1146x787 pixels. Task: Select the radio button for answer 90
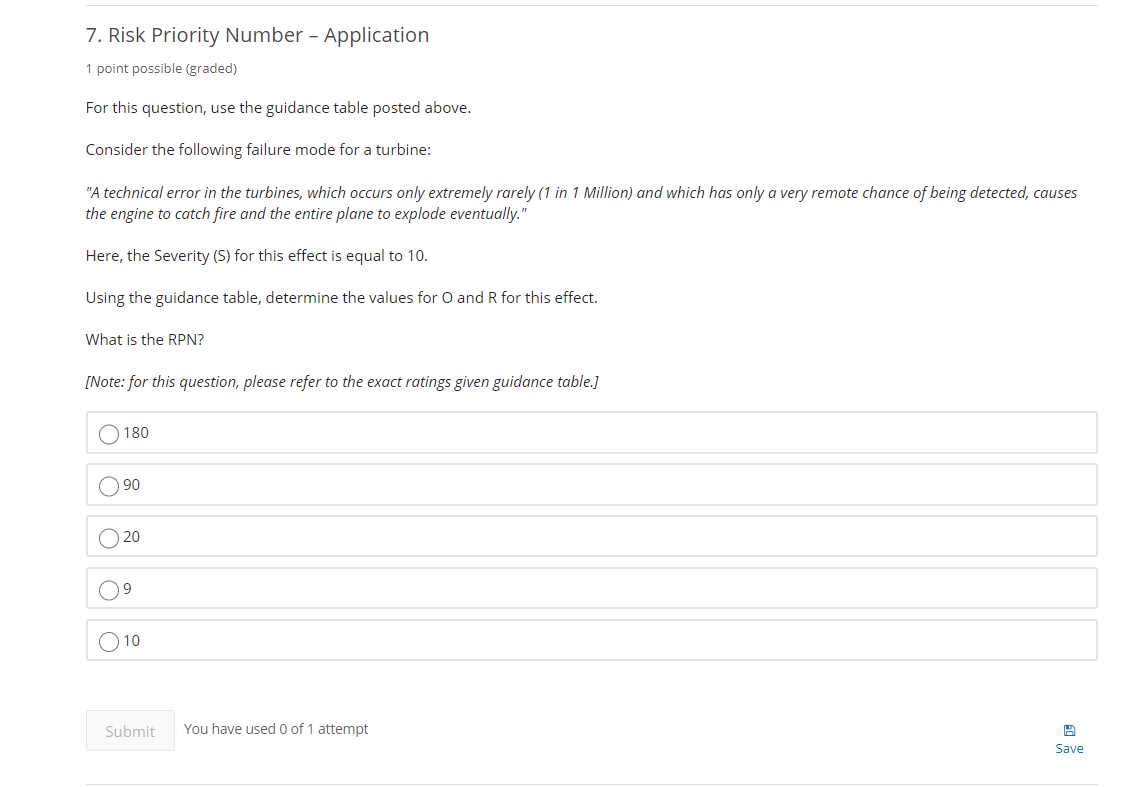pyautogui.click(x=109, y=486)
